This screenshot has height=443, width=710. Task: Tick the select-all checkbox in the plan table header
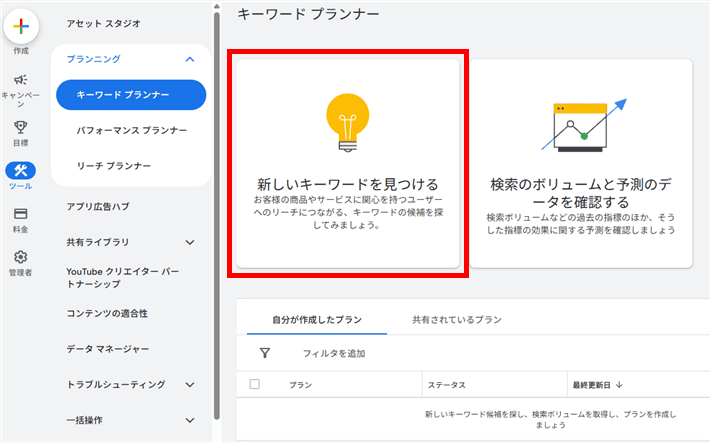tap(254, 384)
